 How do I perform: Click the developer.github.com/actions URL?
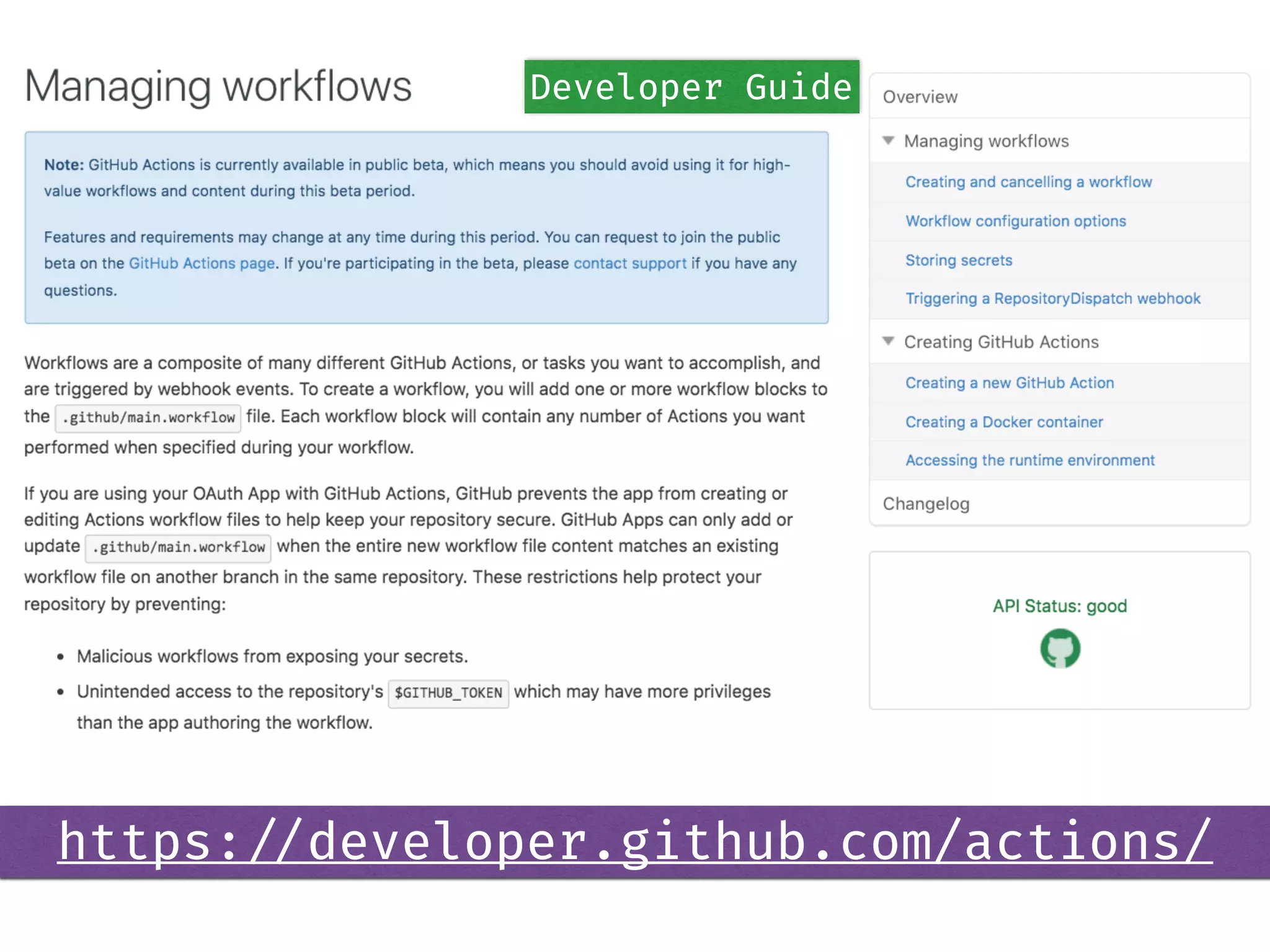click(x=635, y=842)
